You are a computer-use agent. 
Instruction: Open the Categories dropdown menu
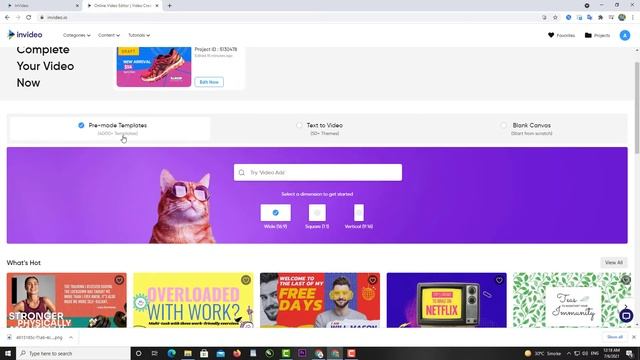76,35
